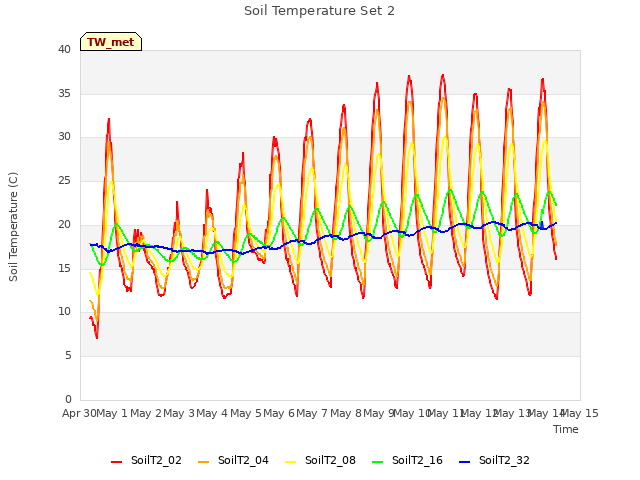The image size is (640, 480).
Task: Click the SoilT2_08 legend label
Action: click(x=330, y=460)
